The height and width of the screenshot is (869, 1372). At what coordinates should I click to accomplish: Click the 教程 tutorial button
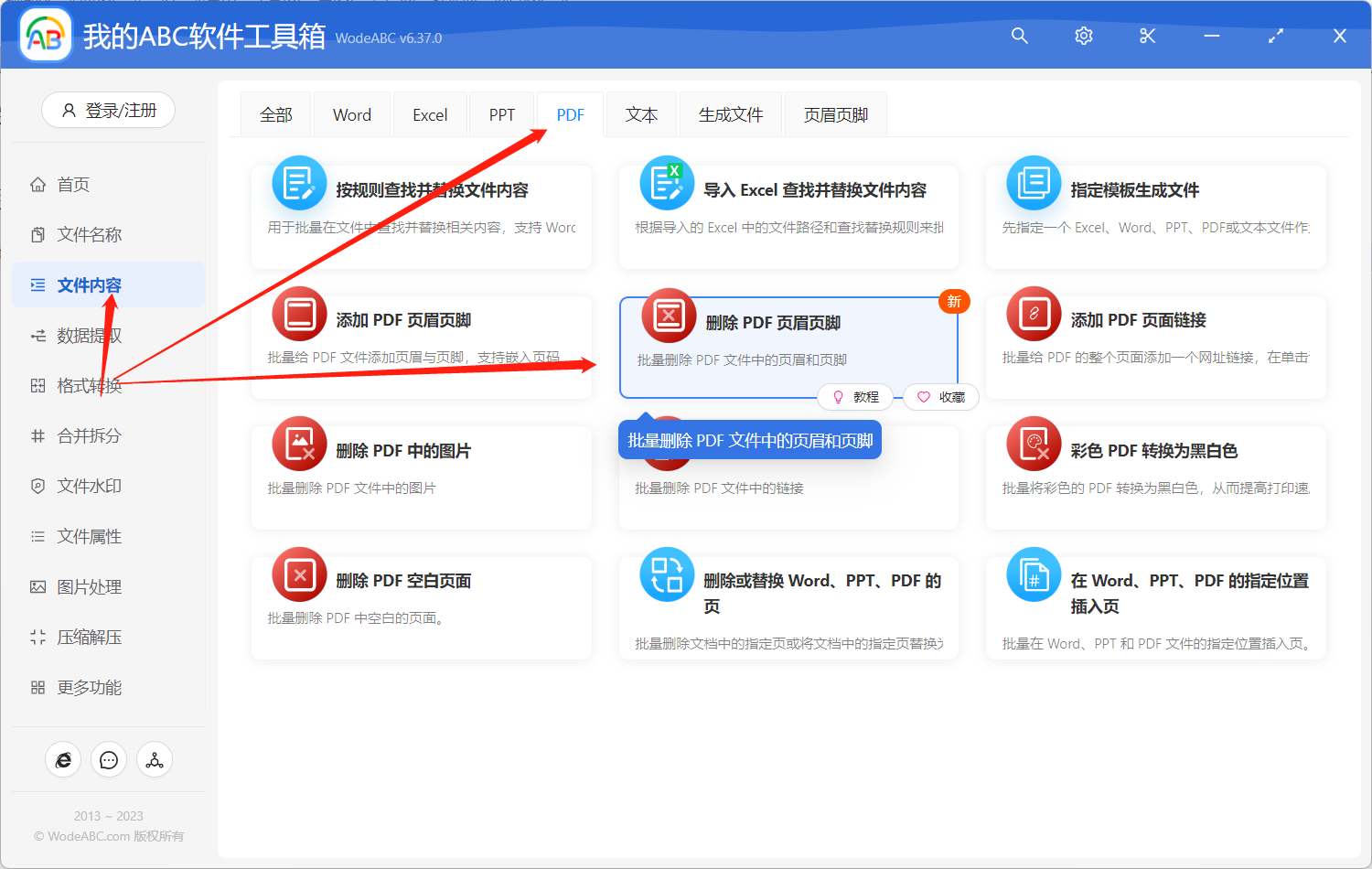[x=856, y=397]
